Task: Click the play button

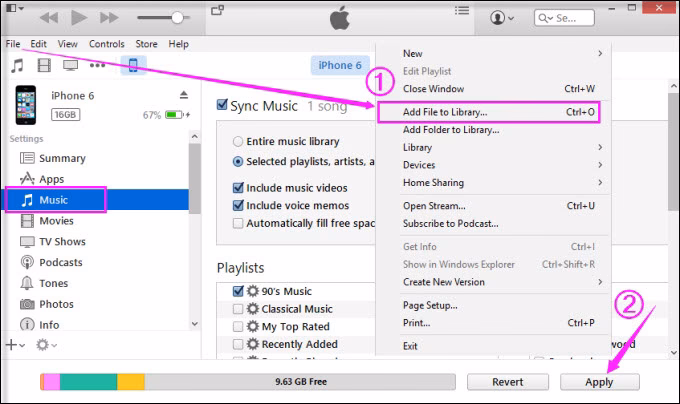Action: 78,18
